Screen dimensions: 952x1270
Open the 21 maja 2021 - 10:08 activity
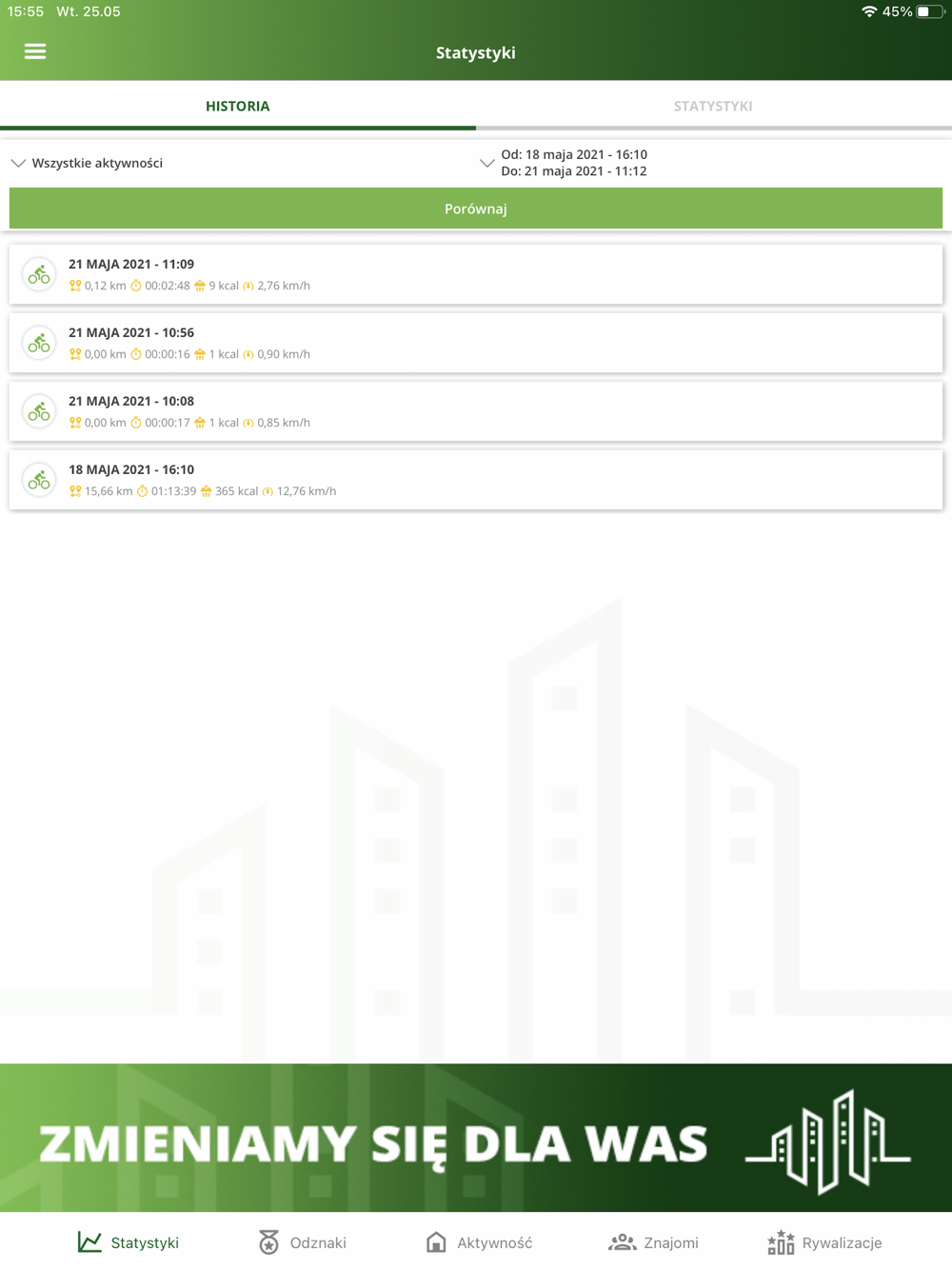coord(476,411)
